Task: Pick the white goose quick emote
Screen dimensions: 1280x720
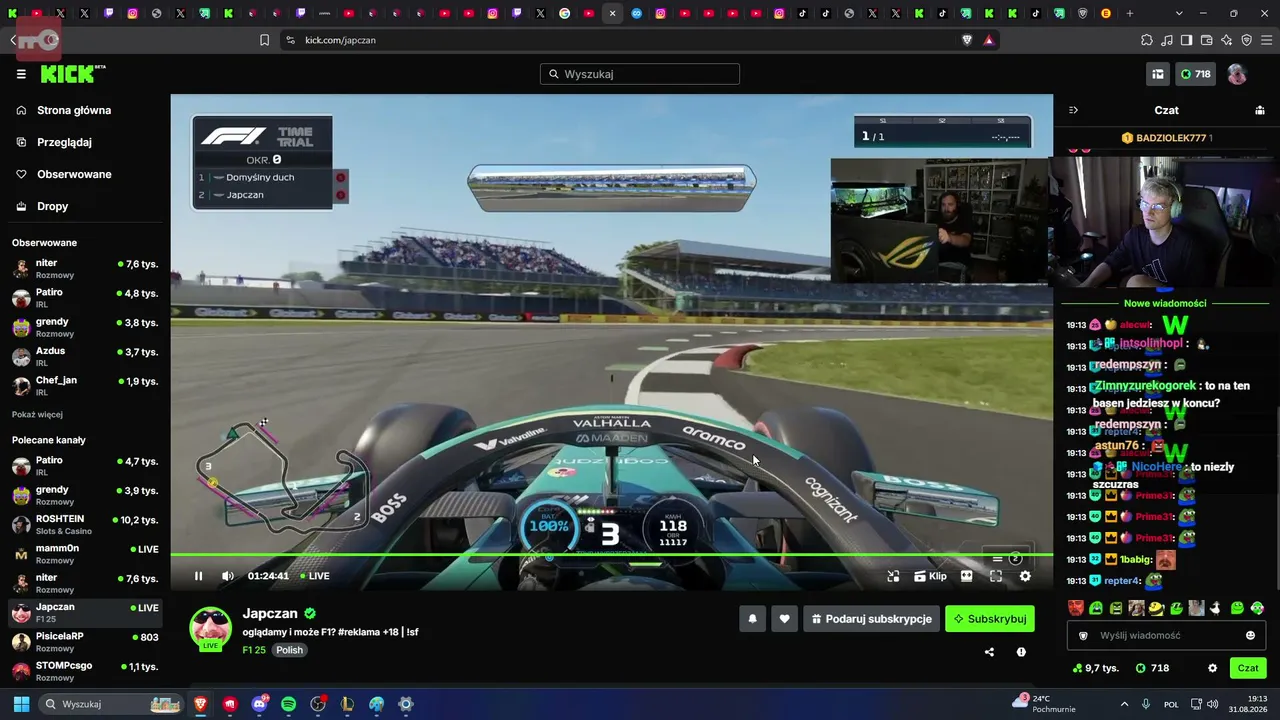Action: pyautogui.click(x=1215, y=607)
